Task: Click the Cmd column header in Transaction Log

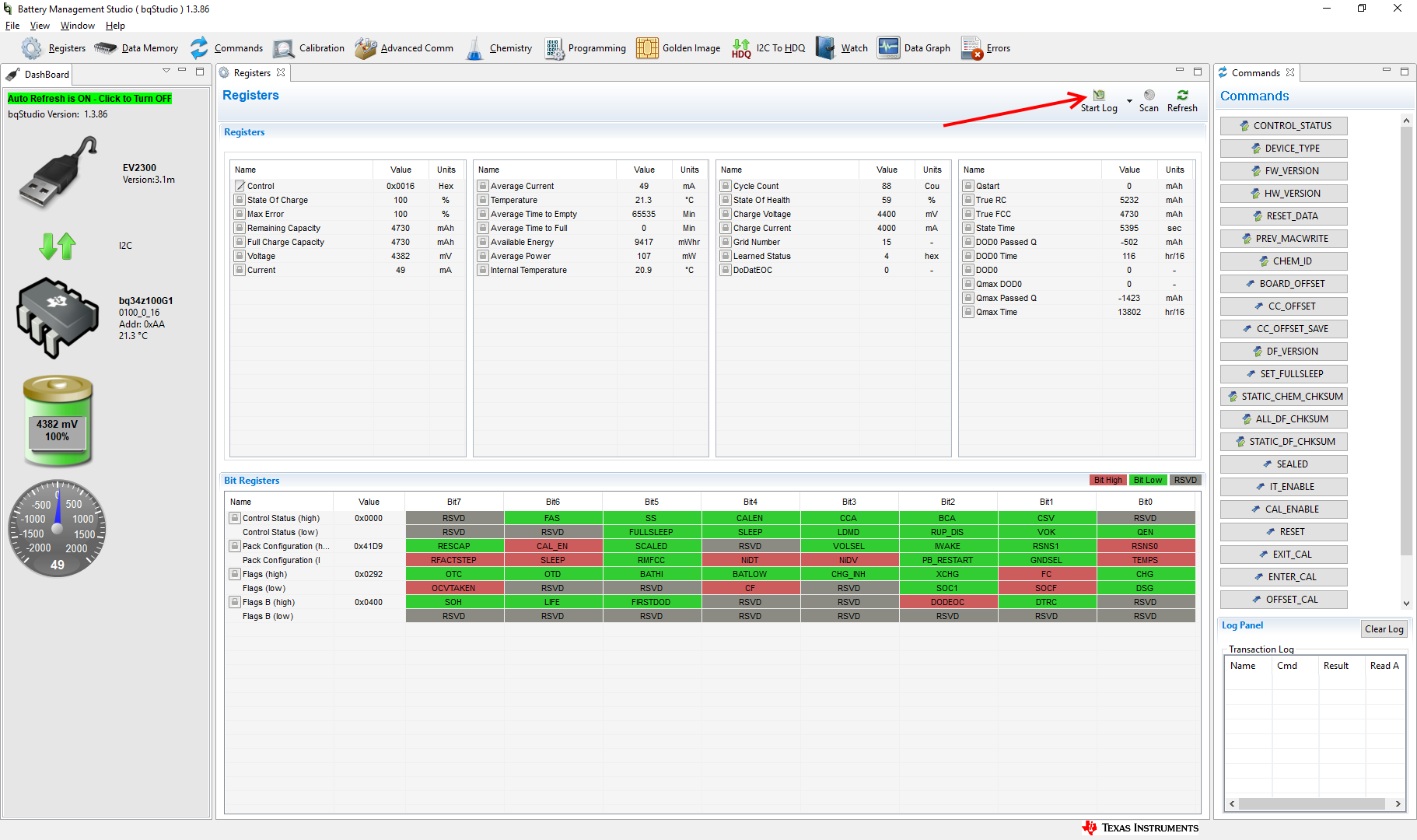Action: (x=1295, y=666)
